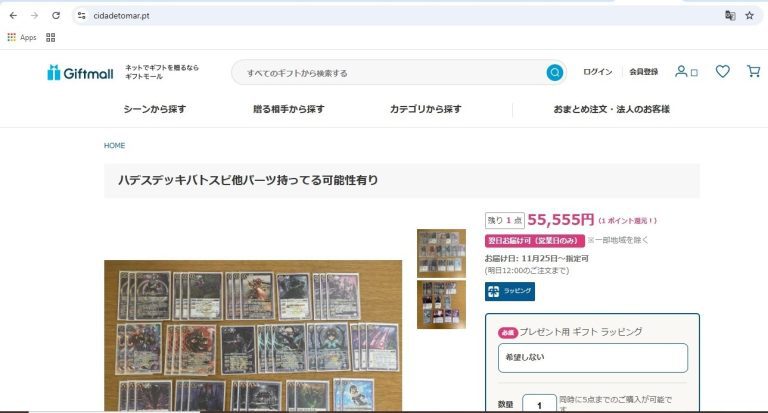Open the site info icon in the address bar
The image size is (768, 413).
pos(81,16)
